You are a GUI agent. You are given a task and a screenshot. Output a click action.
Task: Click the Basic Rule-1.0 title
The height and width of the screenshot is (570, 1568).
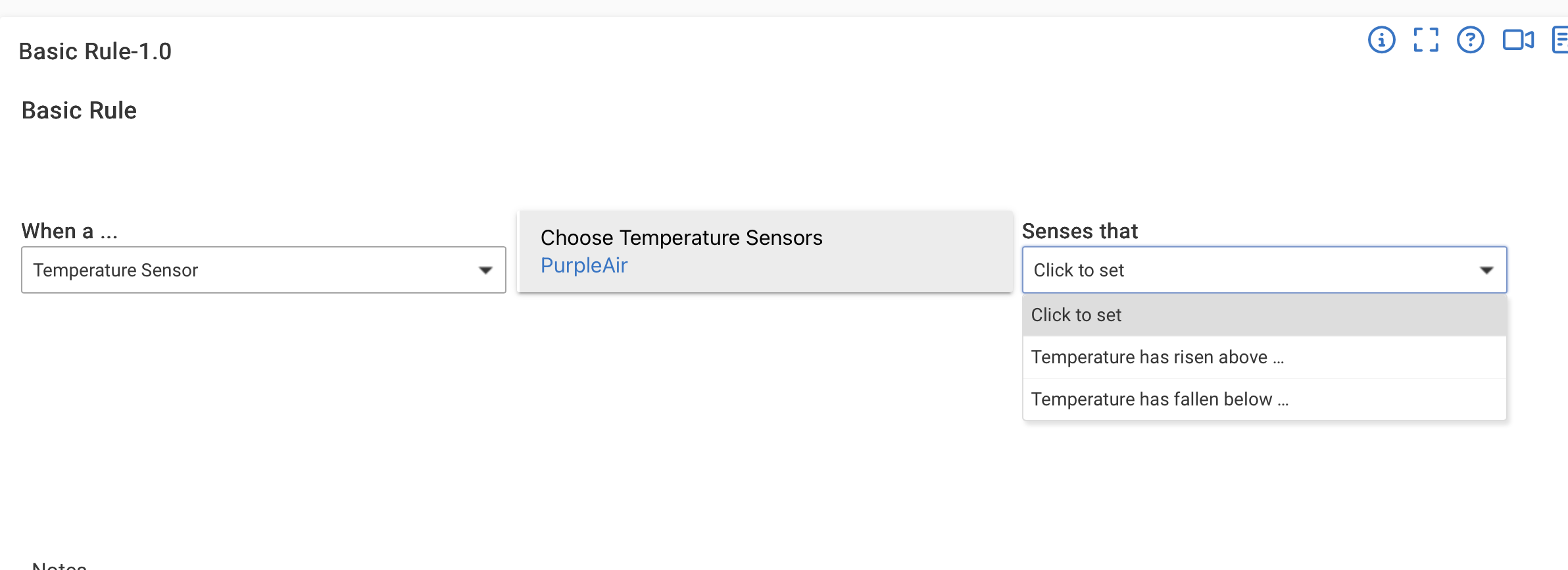[x=95, y=51]
